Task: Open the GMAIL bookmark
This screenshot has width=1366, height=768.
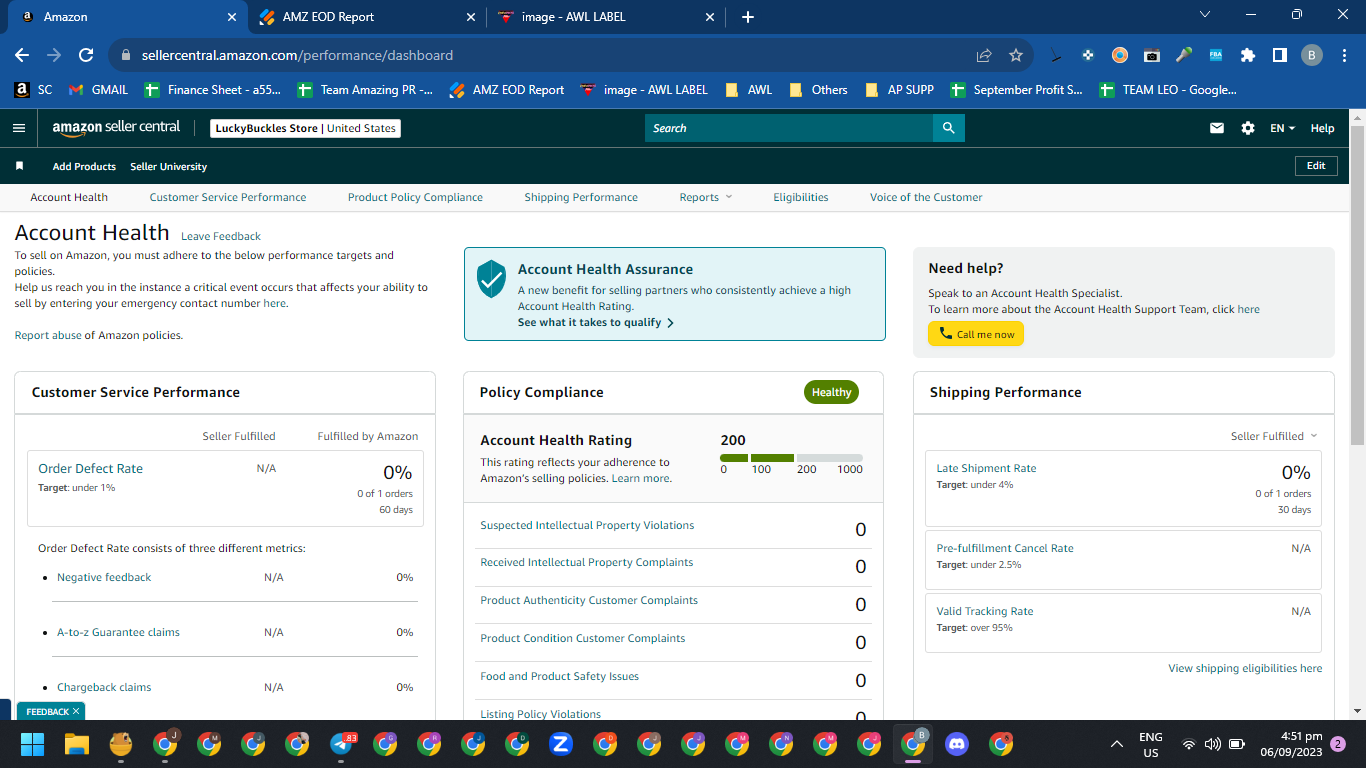Action: coord(98,90)
